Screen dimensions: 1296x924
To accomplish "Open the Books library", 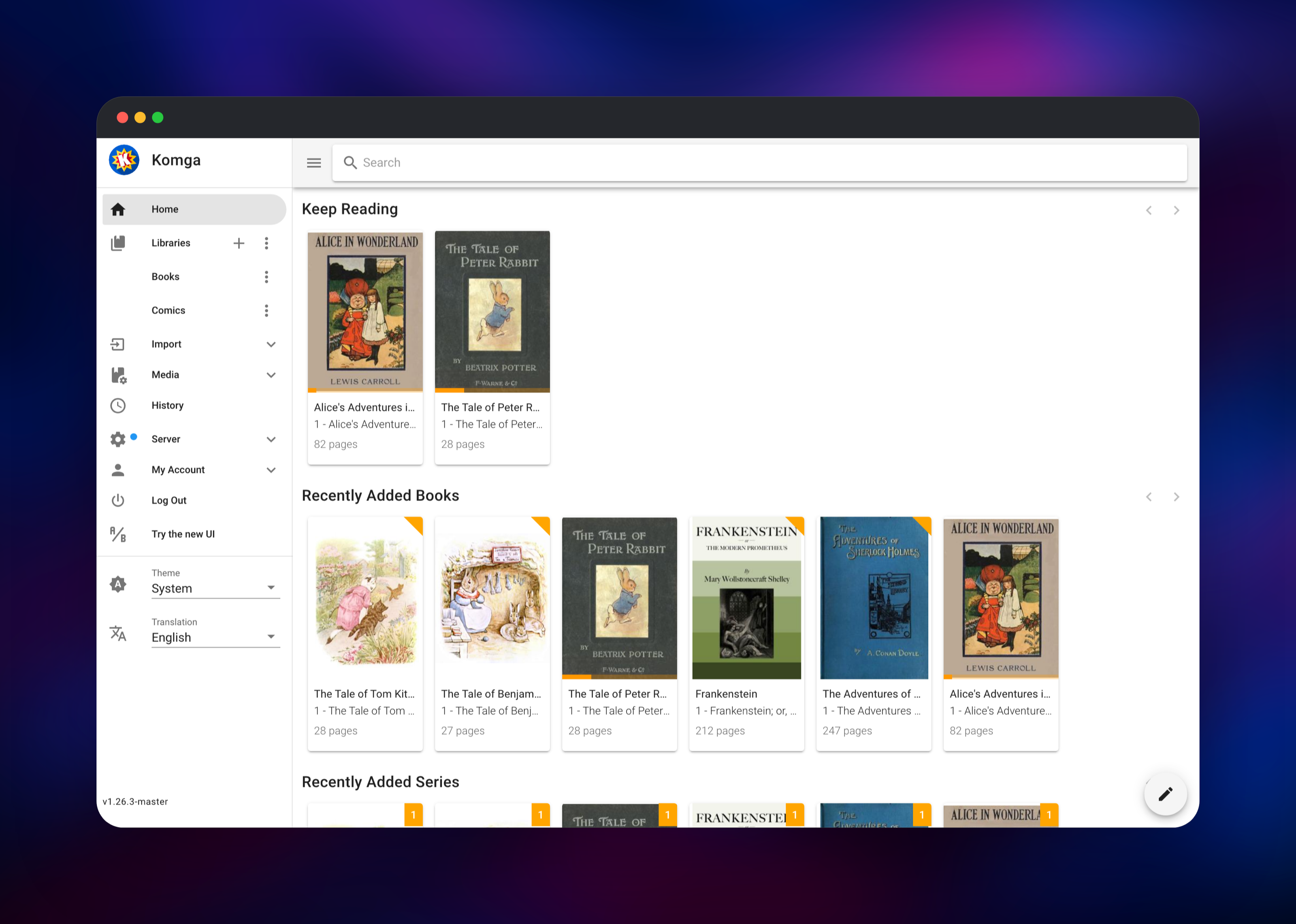I will [x=166, y=277].
